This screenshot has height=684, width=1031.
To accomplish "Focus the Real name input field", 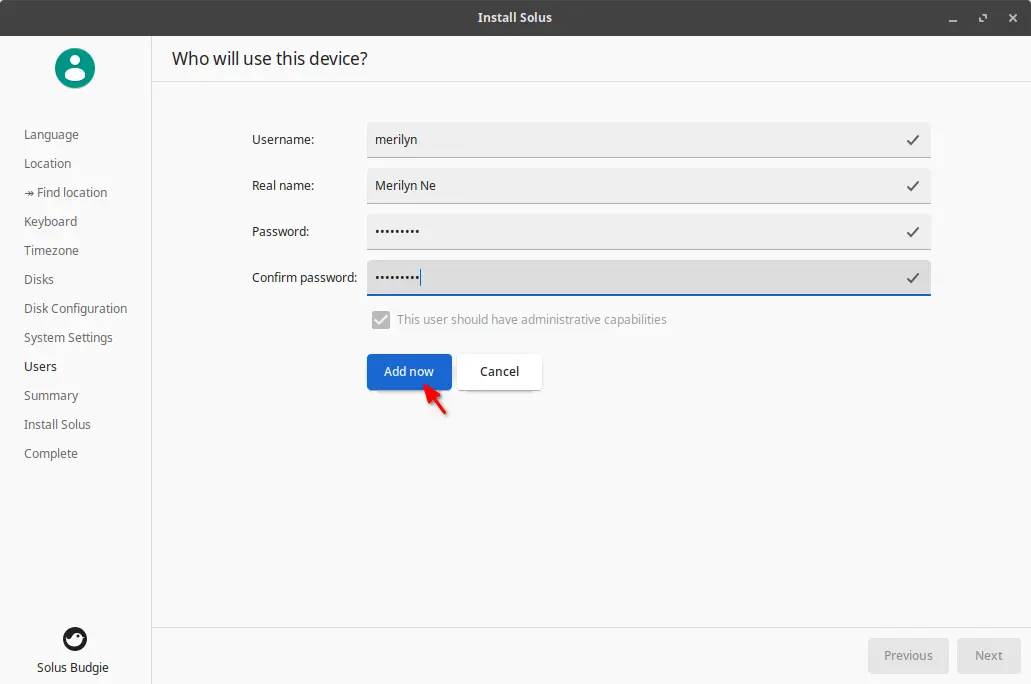I will (648, 186).
